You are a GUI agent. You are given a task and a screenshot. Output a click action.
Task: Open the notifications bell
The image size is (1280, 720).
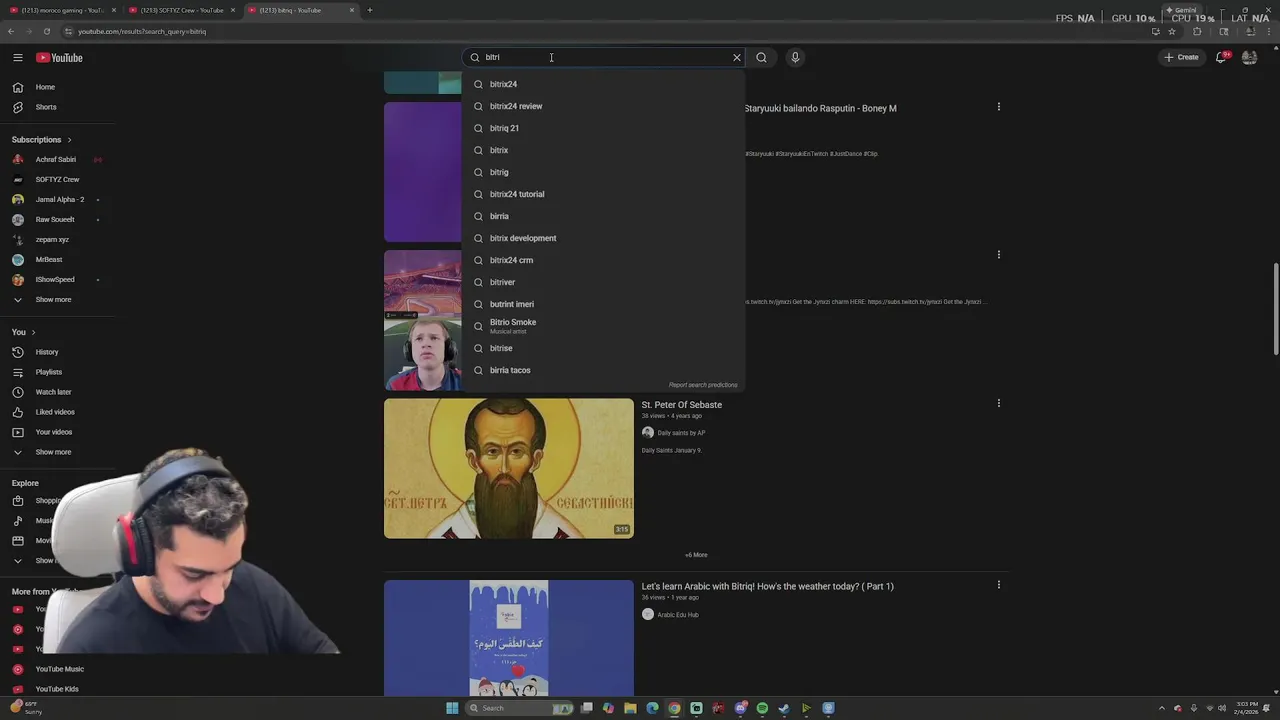(1221, 57)
